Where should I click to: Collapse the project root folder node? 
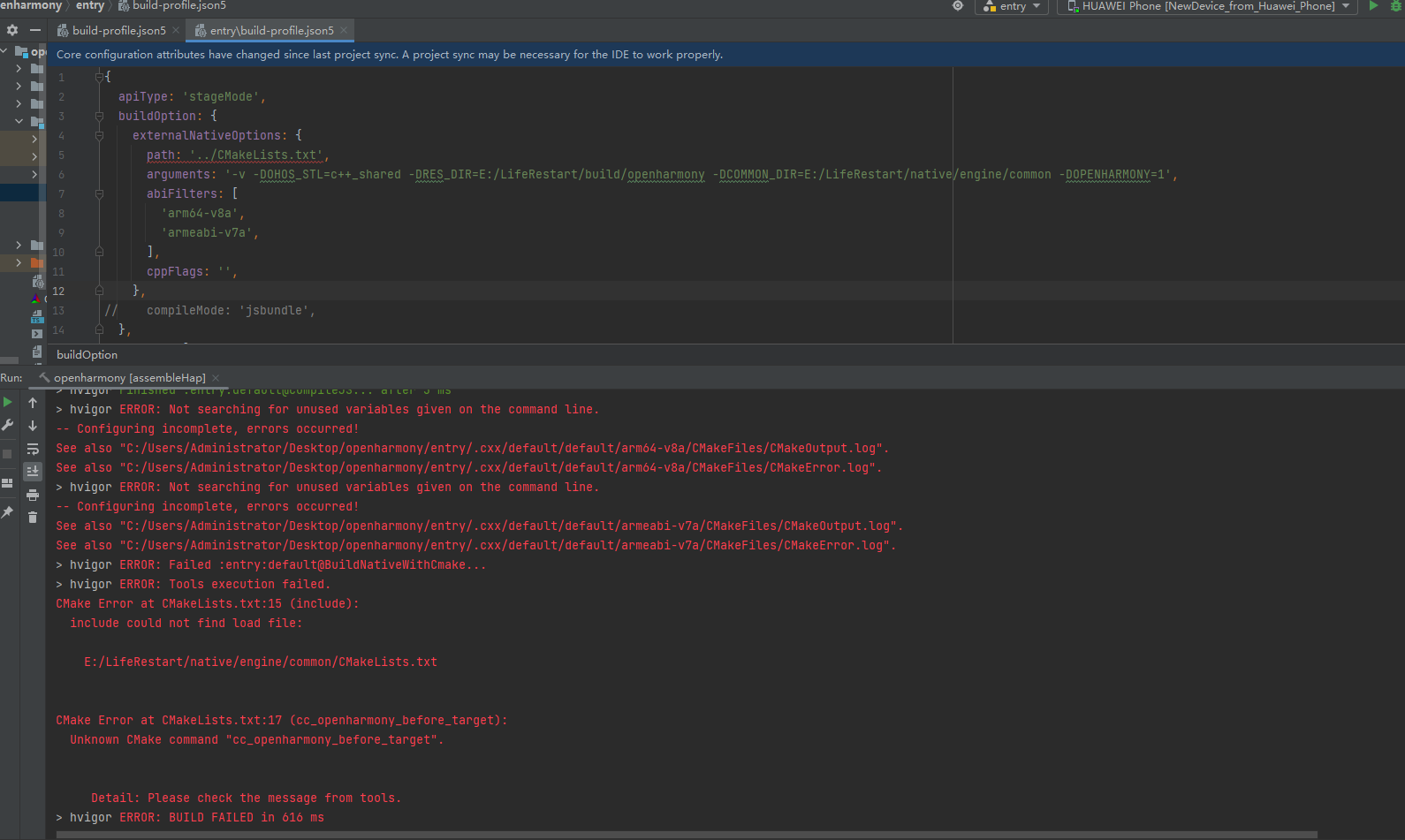click(x=4, y=51)
